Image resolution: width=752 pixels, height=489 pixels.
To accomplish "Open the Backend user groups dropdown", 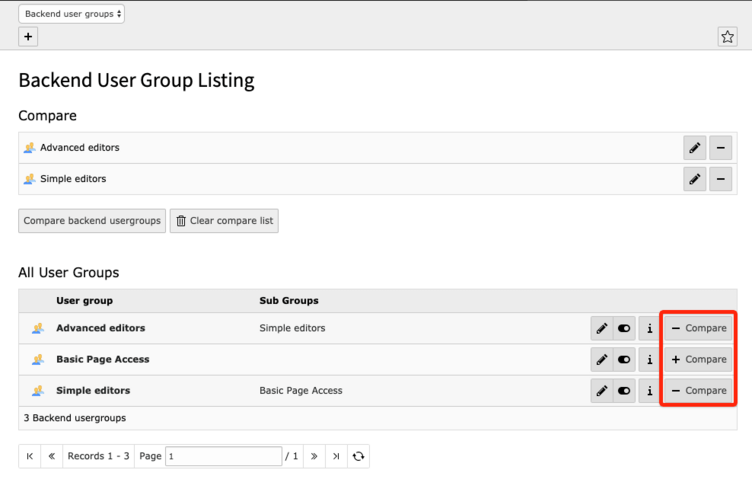I will tap(71, 14).
